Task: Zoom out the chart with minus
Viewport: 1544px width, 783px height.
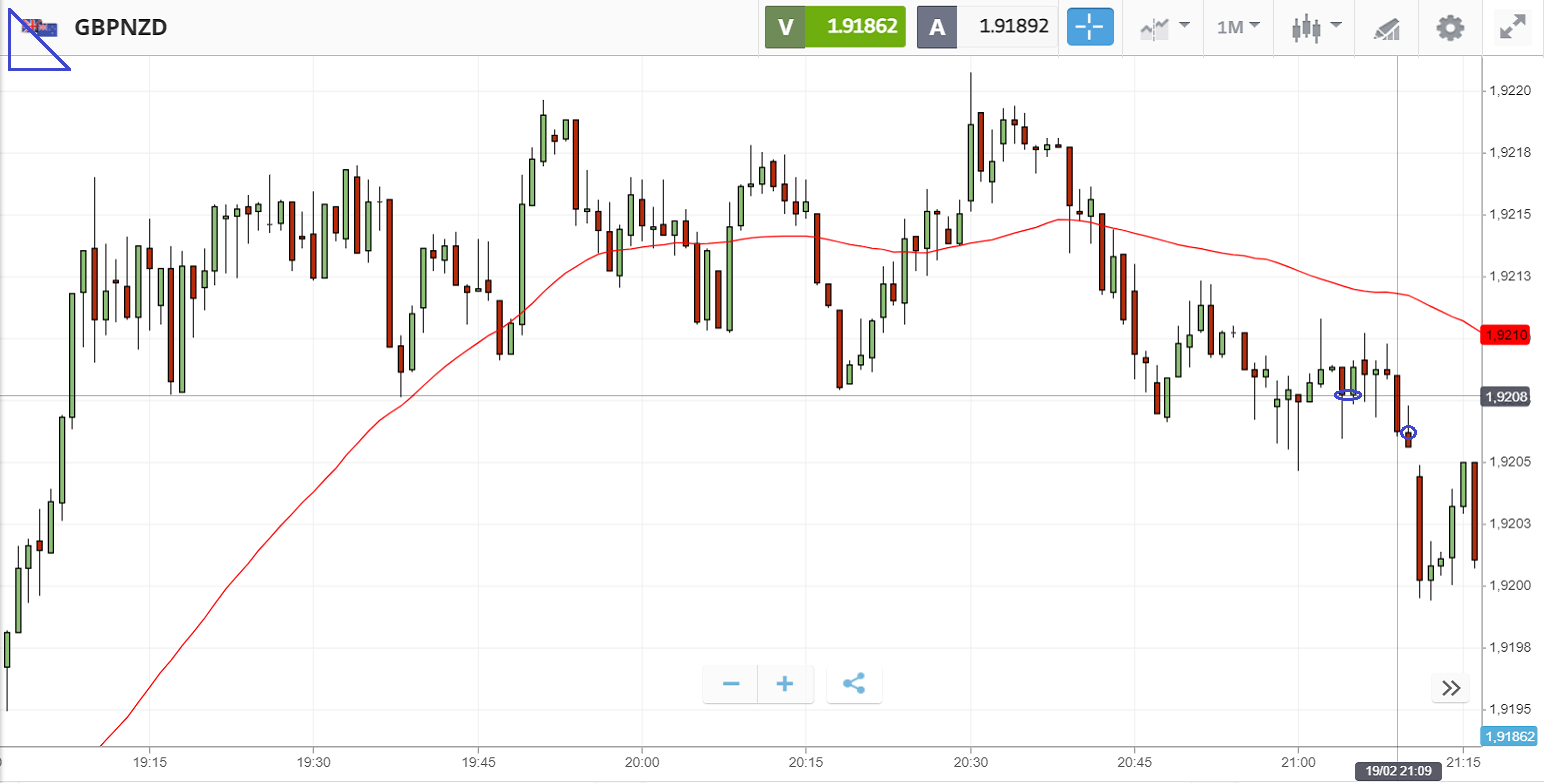Action: click(x=731, y=684)
